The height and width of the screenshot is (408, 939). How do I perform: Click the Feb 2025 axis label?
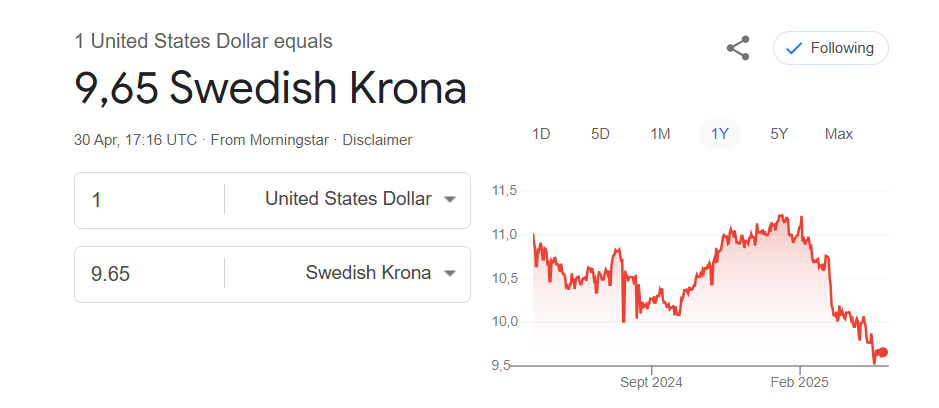(799, 382)
